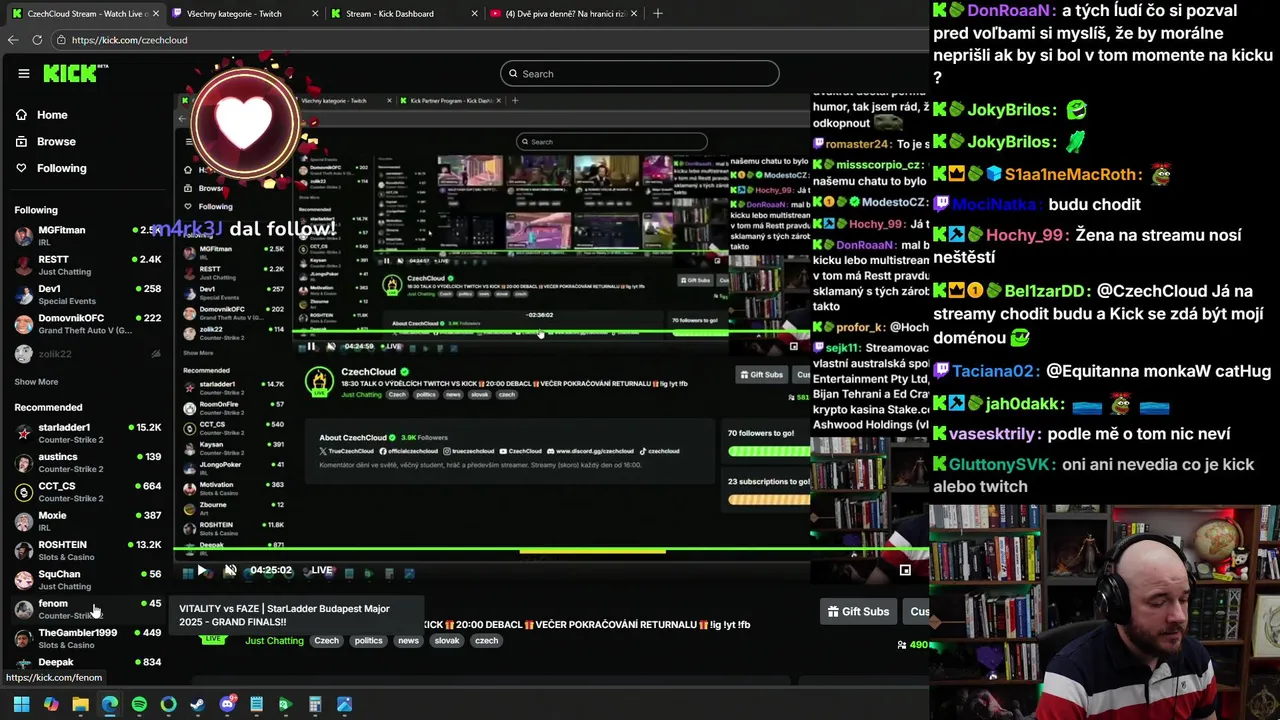The height and width of the screenshot is (720, 1280).
Task: Open austincs recommended channel
Action: click(x=88, y=463)
